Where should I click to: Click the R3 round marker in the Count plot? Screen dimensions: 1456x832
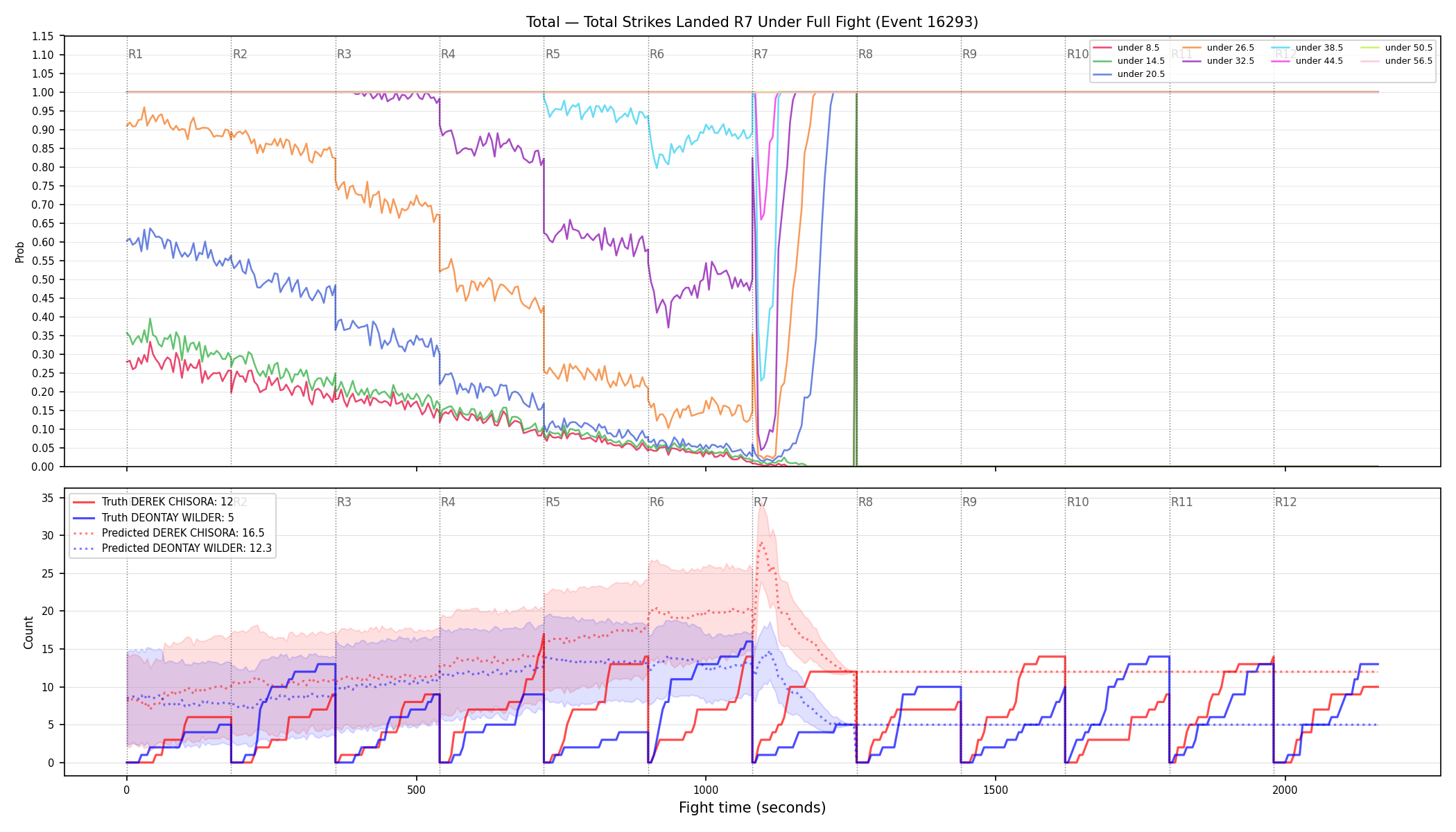coord(344,502)
